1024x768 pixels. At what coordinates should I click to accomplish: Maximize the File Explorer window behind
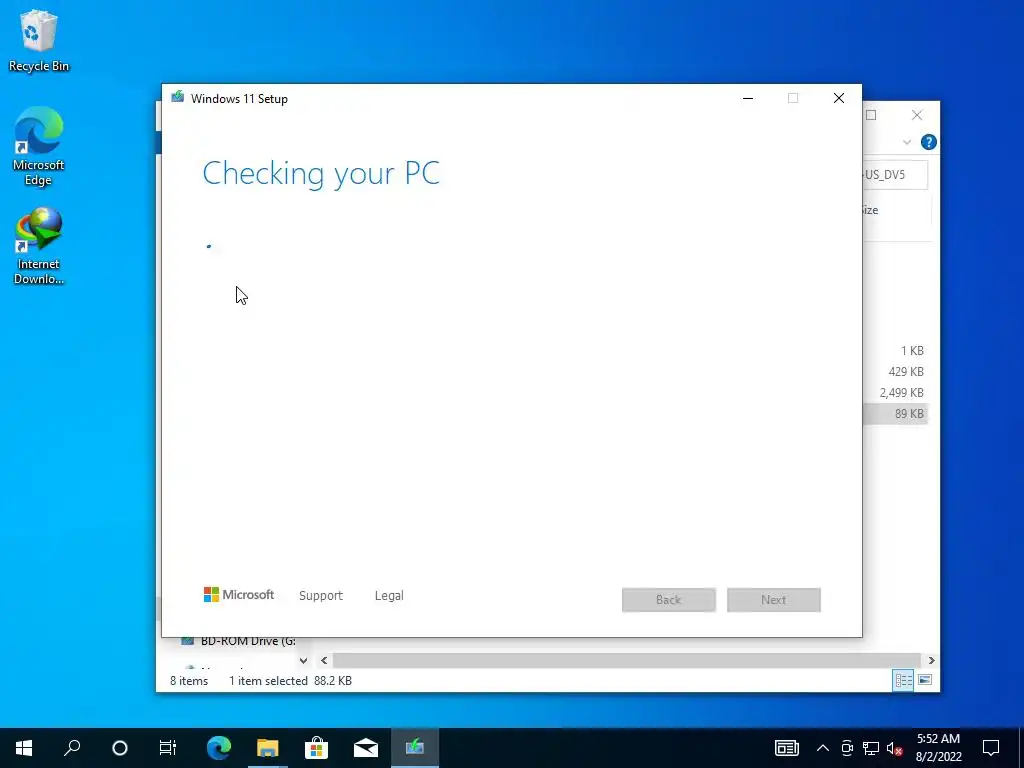[871, 115]
